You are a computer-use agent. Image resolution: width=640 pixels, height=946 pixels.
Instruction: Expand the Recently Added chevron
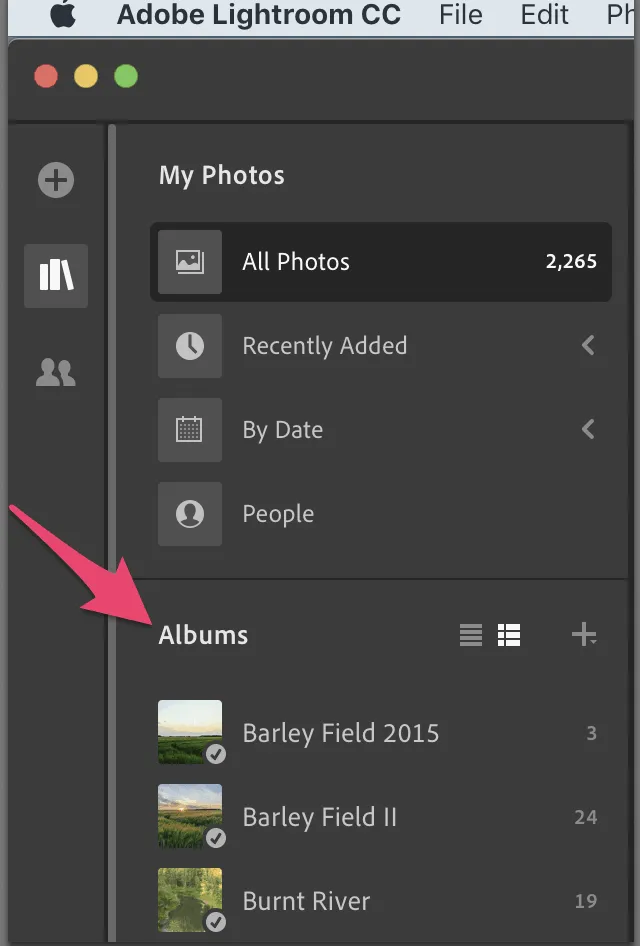point(588,345)
